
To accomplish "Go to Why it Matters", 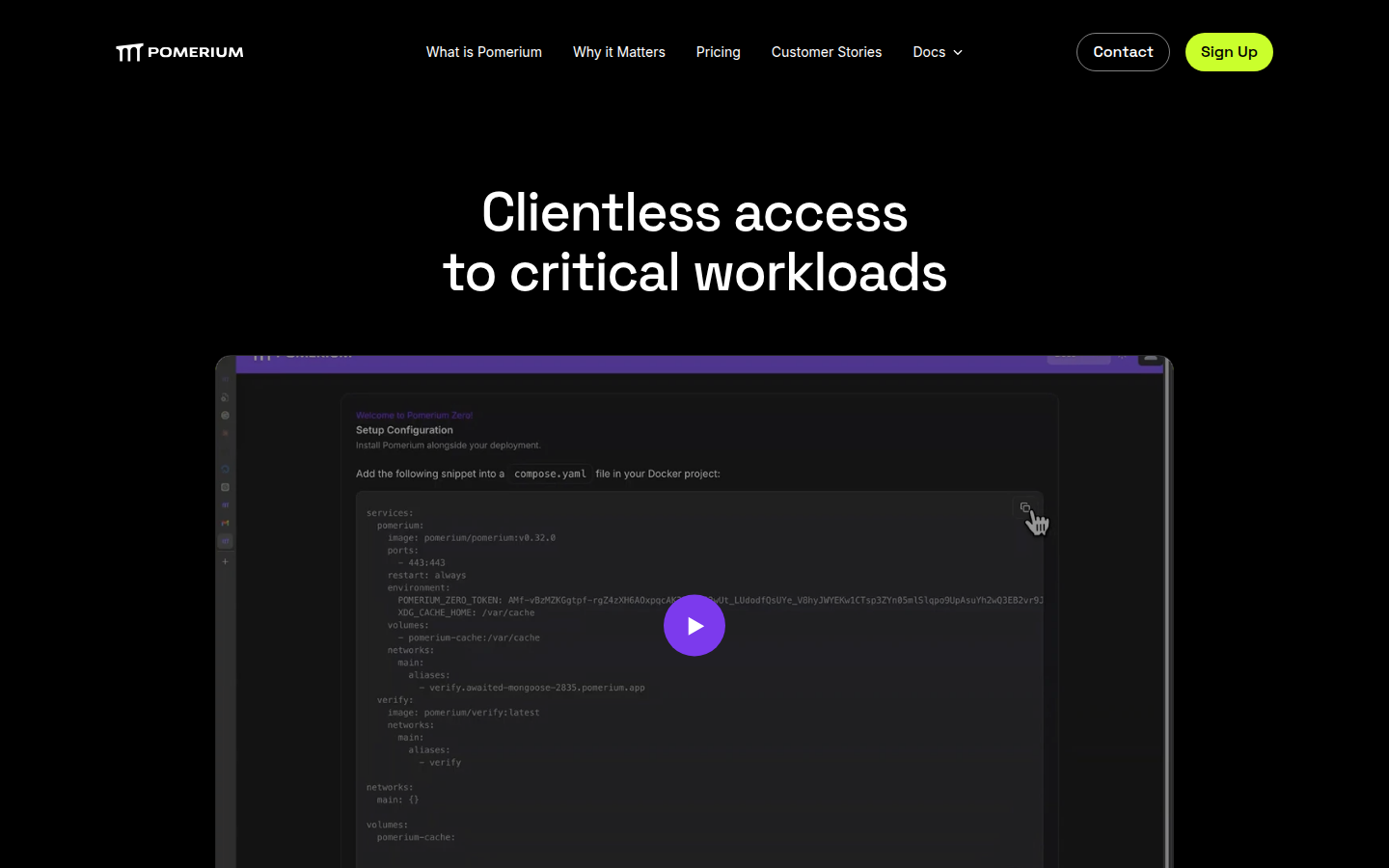I will pyautogui.click(x=619, y=52).
